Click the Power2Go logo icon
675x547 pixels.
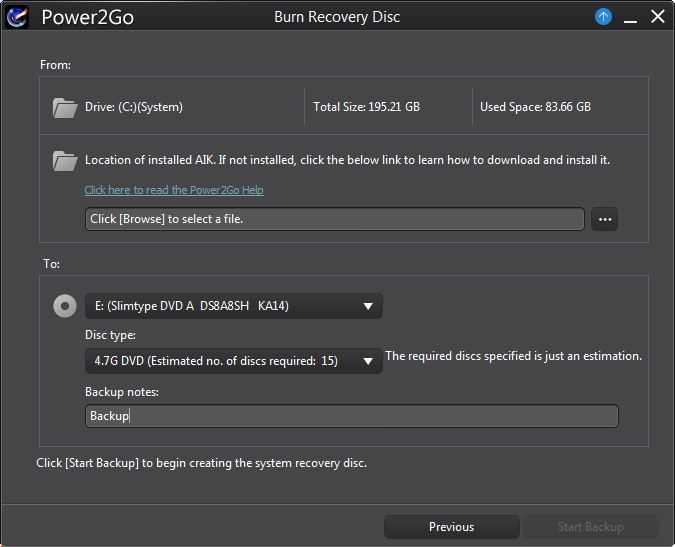pyautogui.click(x=17, y=17)
